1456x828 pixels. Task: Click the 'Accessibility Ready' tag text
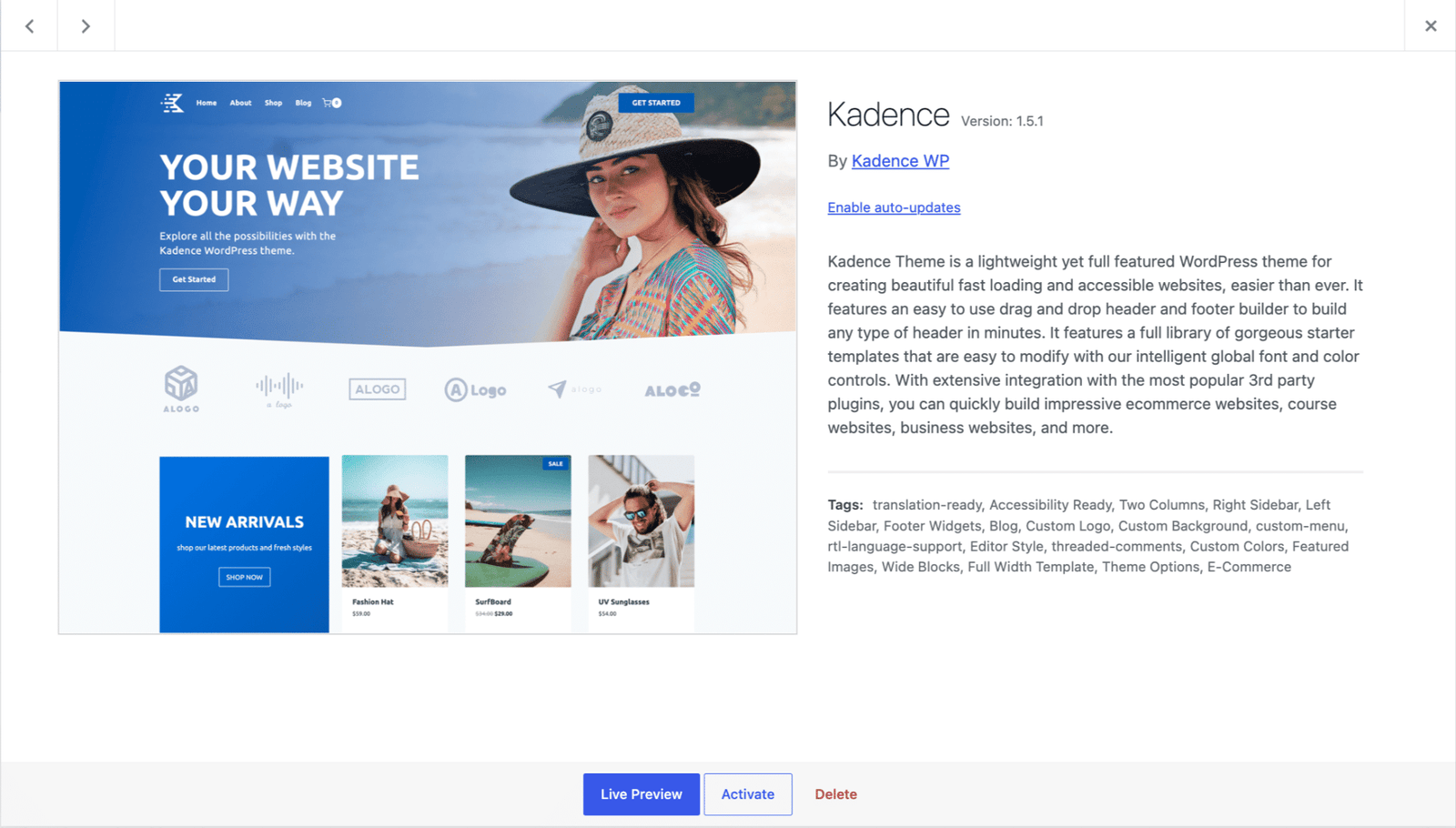coord(1050,505)
